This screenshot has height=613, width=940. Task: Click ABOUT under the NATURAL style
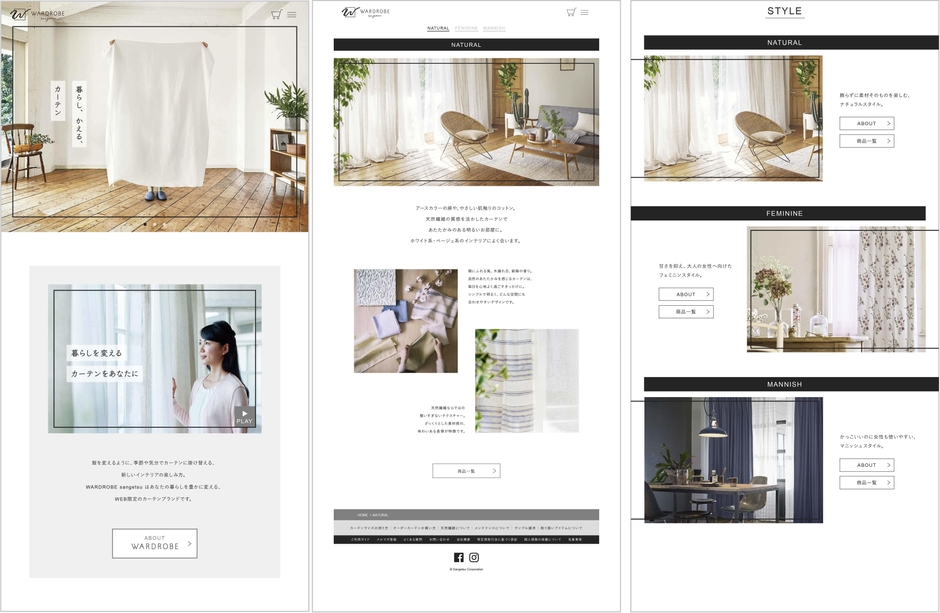coord(866,122)
